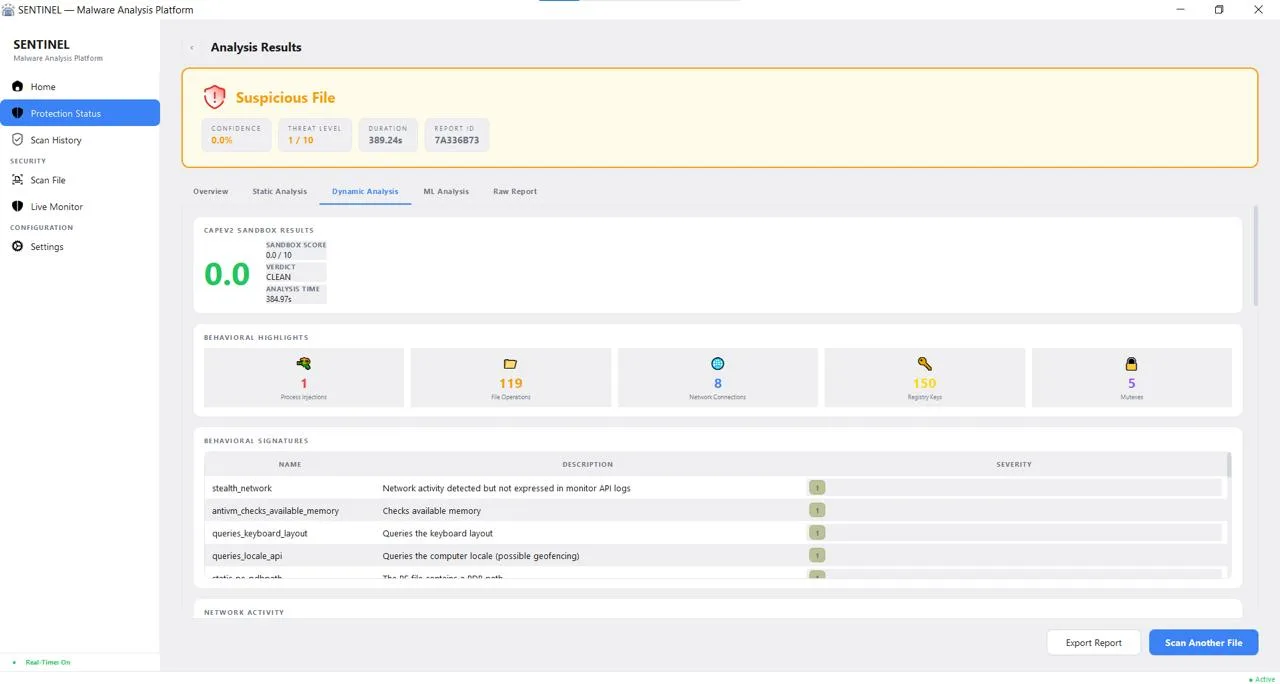Click the Real-Time On status indicator
The image size is (1280, 684).
coord(41,662)
